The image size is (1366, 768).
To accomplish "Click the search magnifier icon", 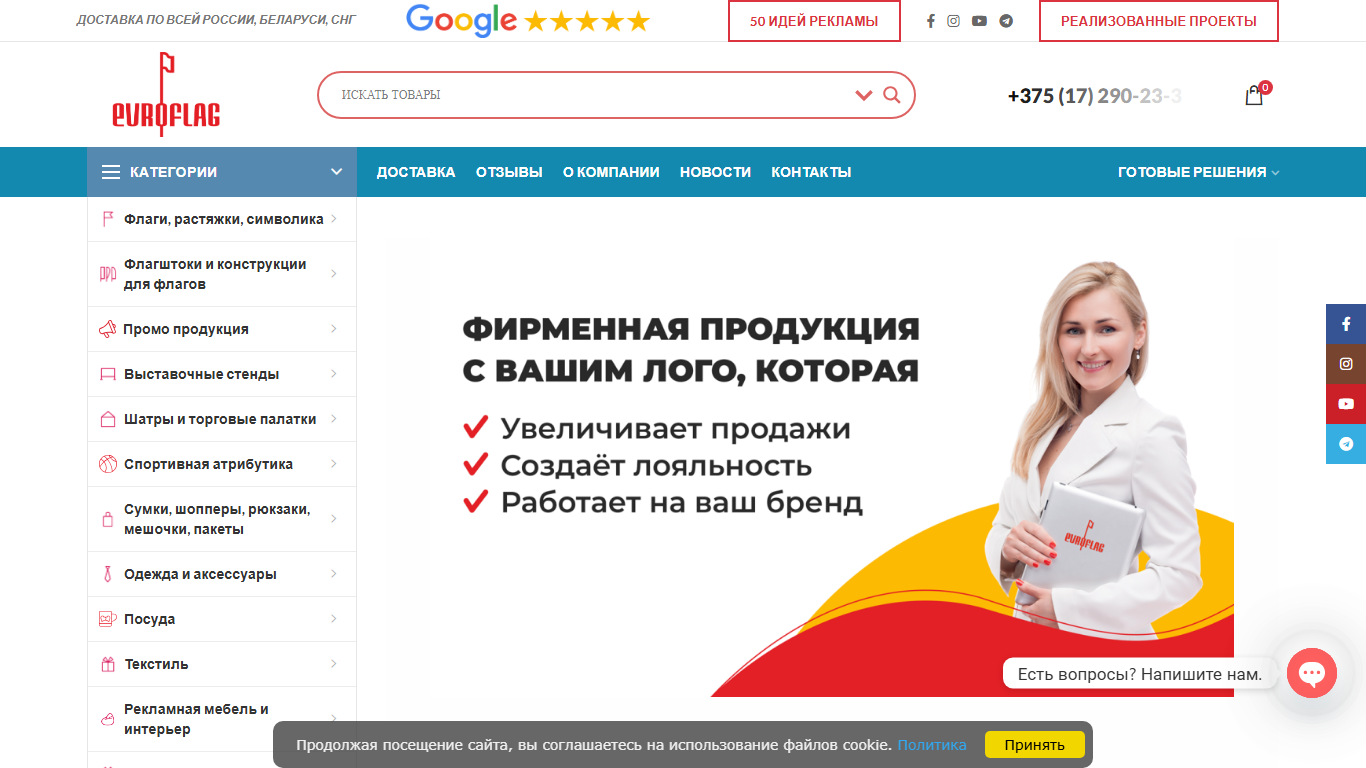I will point(892,95).
